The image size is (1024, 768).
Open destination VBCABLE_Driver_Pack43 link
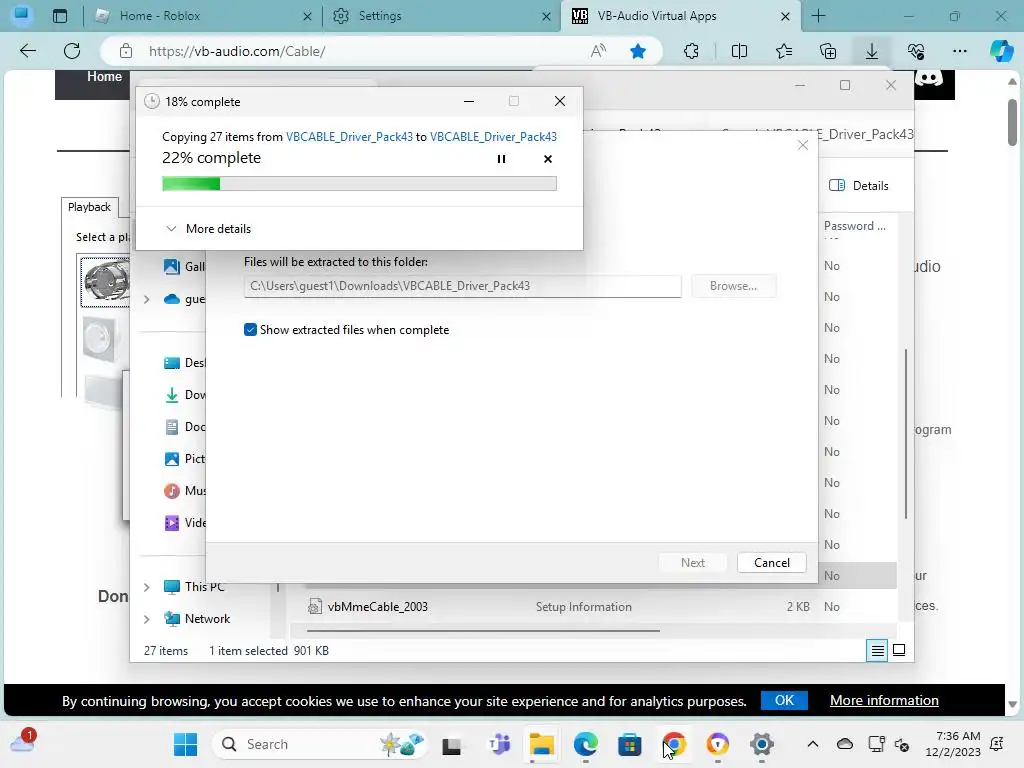point(493,136)
